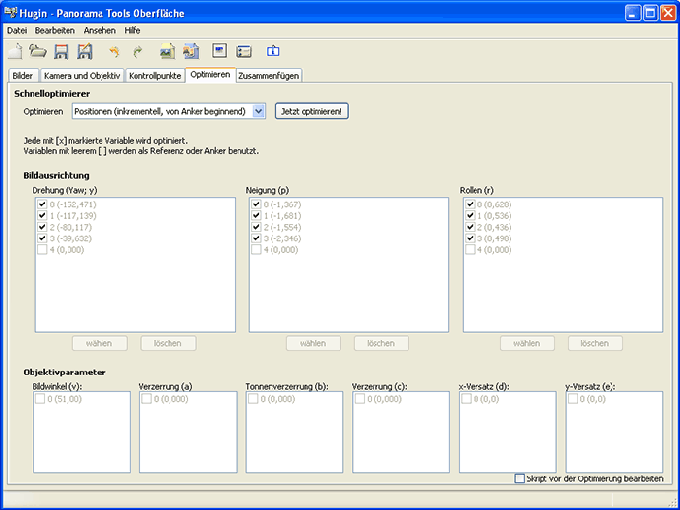Add images using the picture icon
This screenshot has width=680, height=510.
[167, 51]
